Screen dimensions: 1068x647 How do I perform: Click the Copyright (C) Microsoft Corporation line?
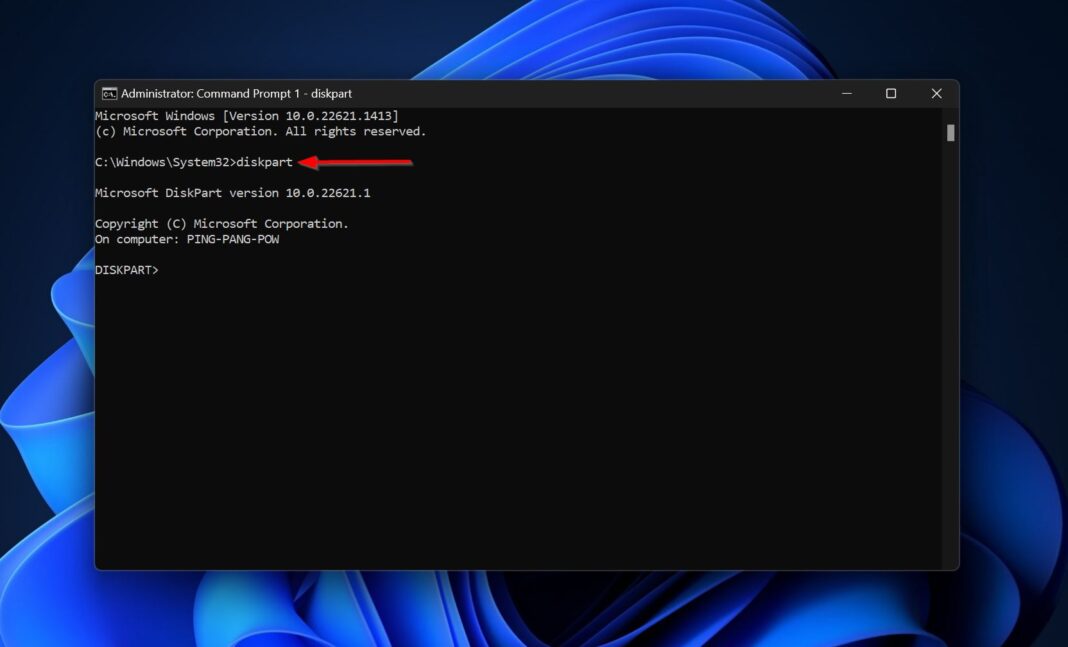coord(221,224)
